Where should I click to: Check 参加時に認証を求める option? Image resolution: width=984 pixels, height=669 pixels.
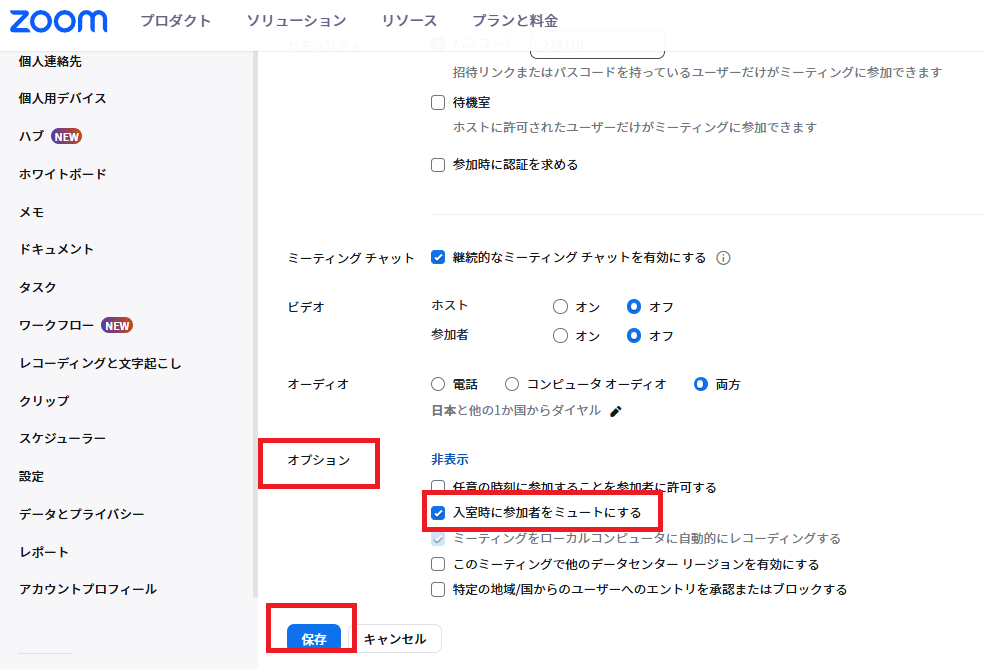click(x=438, y=165)
